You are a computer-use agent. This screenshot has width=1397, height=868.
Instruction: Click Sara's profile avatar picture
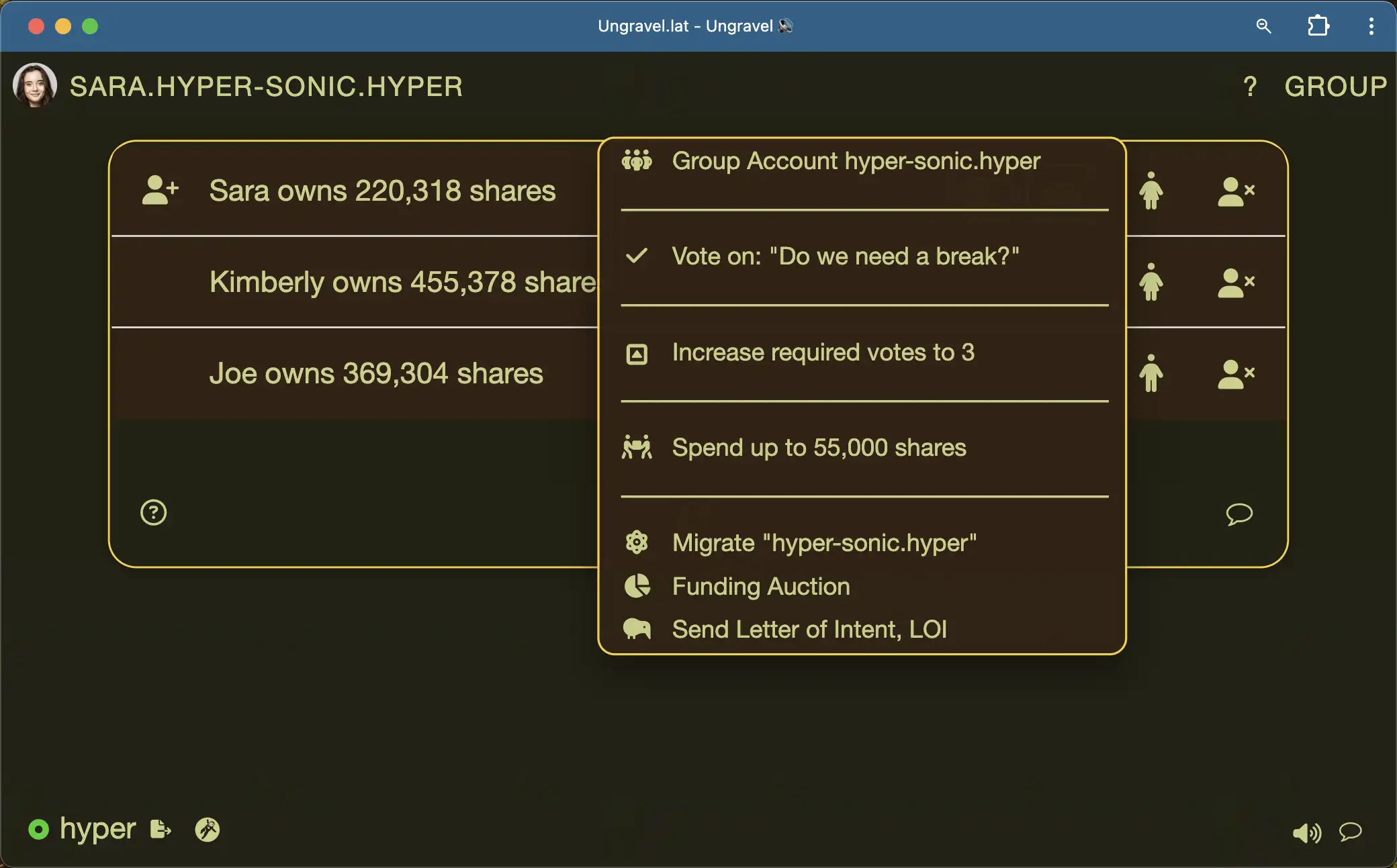[x=35, y=85]
